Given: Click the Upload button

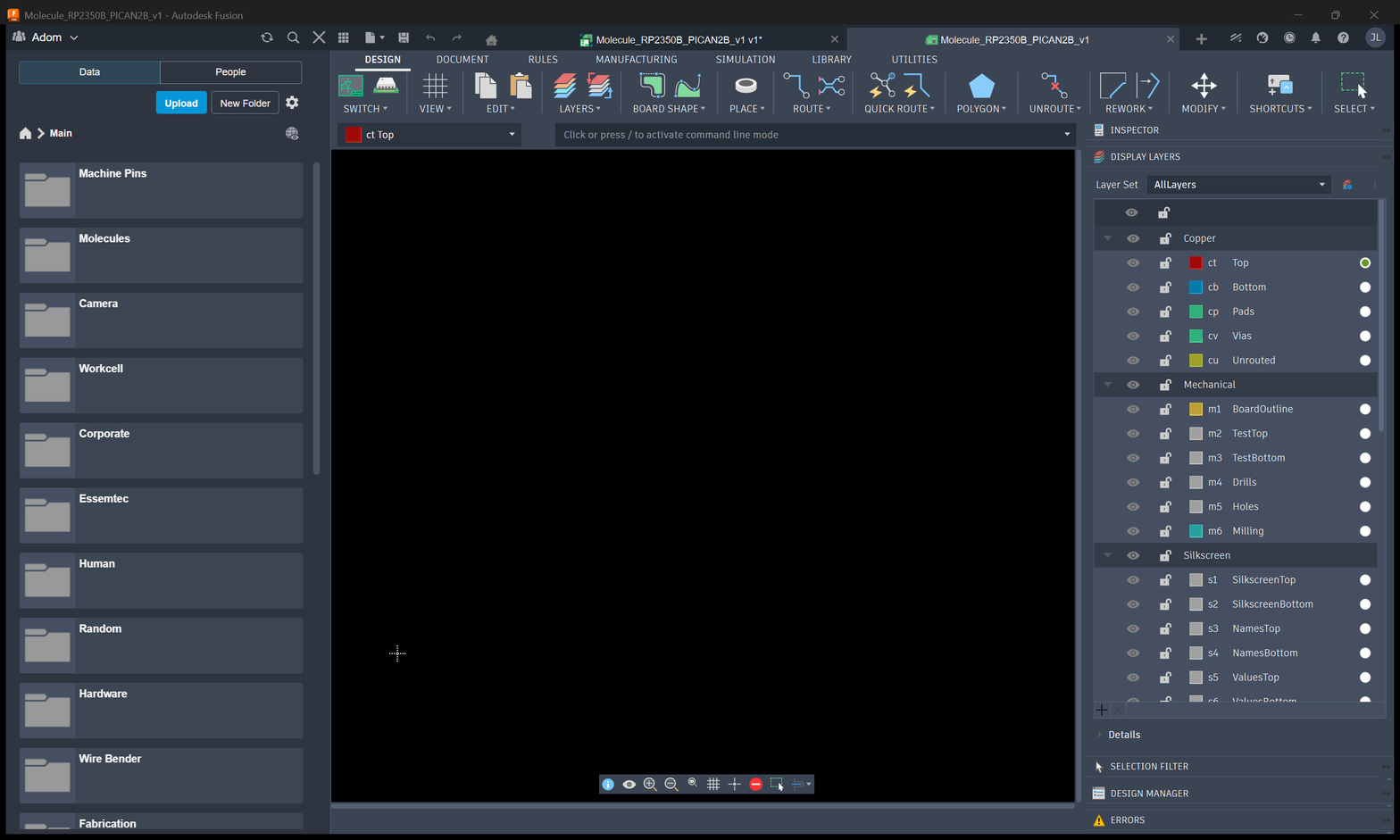Looking at the screenshot, I should 181,104.
